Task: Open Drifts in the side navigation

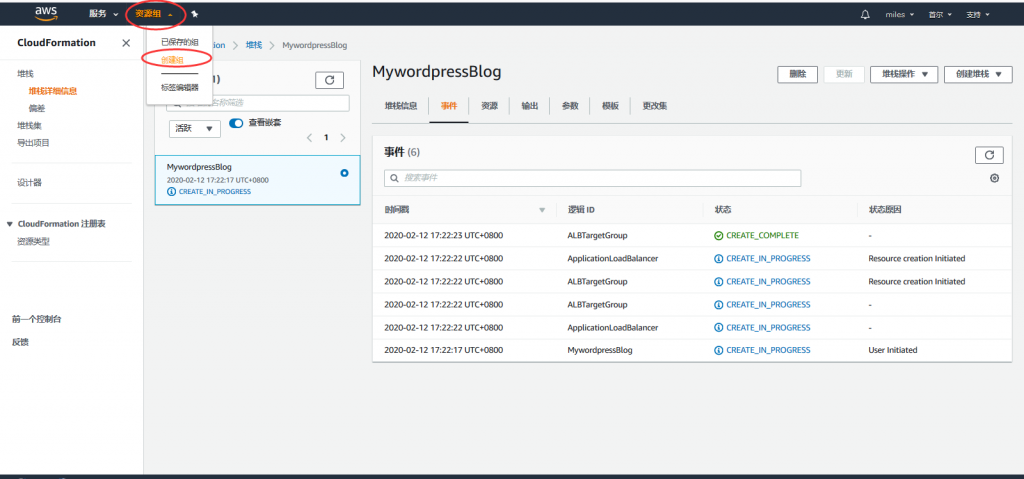Action: (37, 108)
